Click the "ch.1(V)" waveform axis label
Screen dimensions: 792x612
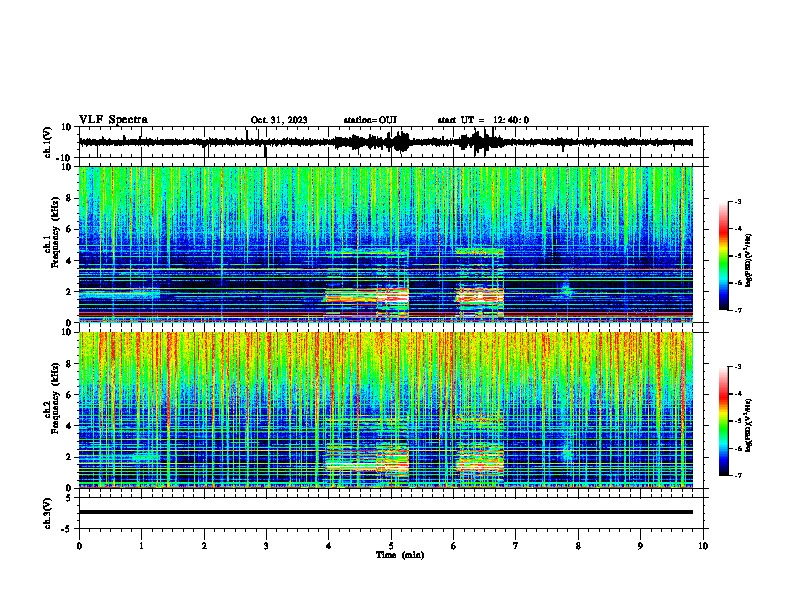pyautogui.click(x=48, y=142)
